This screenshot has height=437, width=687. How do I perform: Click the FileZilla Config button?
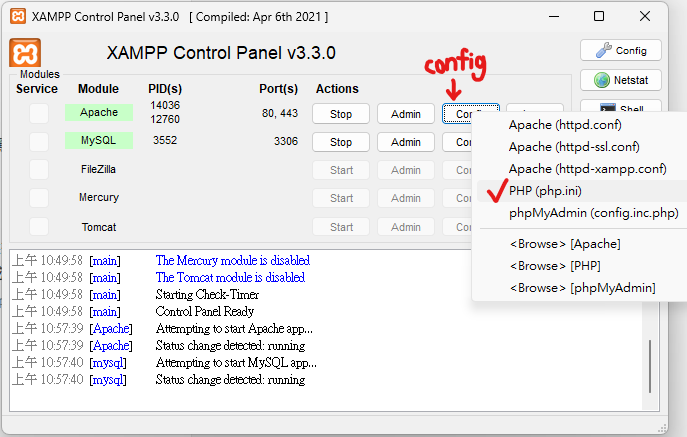pos(457,170)
